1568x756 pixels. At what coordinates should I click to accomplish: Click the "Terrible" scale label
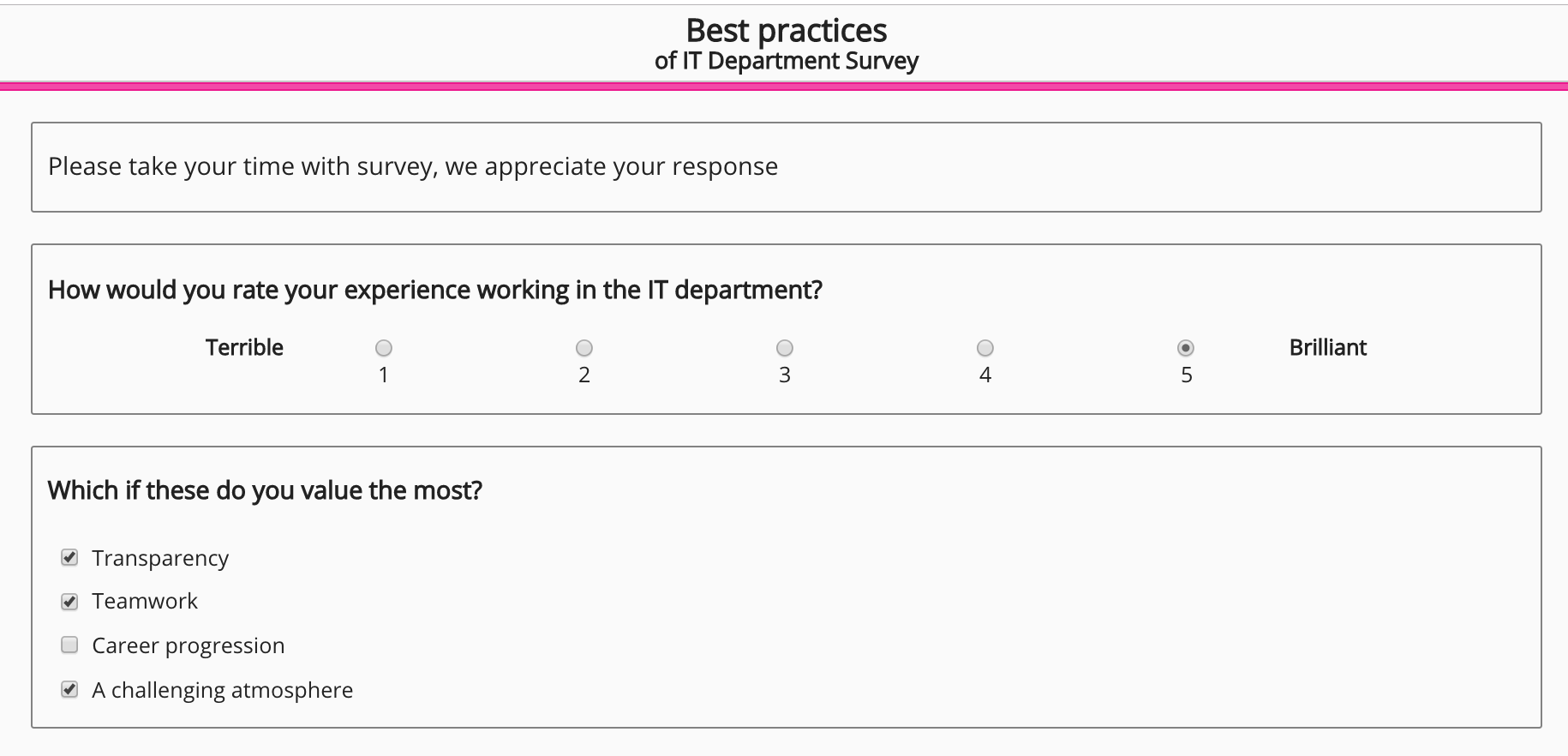pos(244,347)
